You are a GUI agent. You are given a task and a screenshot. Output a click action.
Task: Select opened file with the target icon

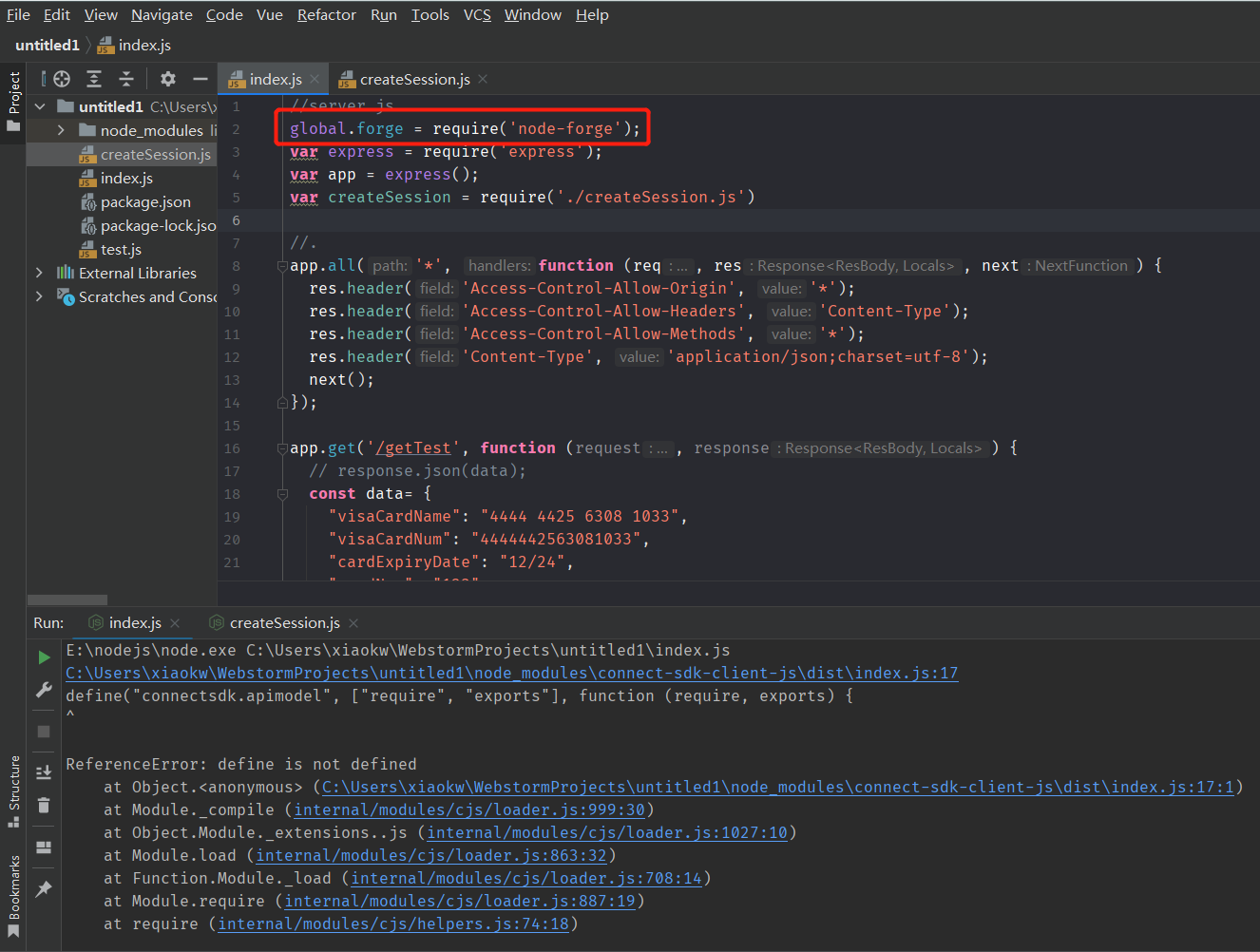point(61,79)
